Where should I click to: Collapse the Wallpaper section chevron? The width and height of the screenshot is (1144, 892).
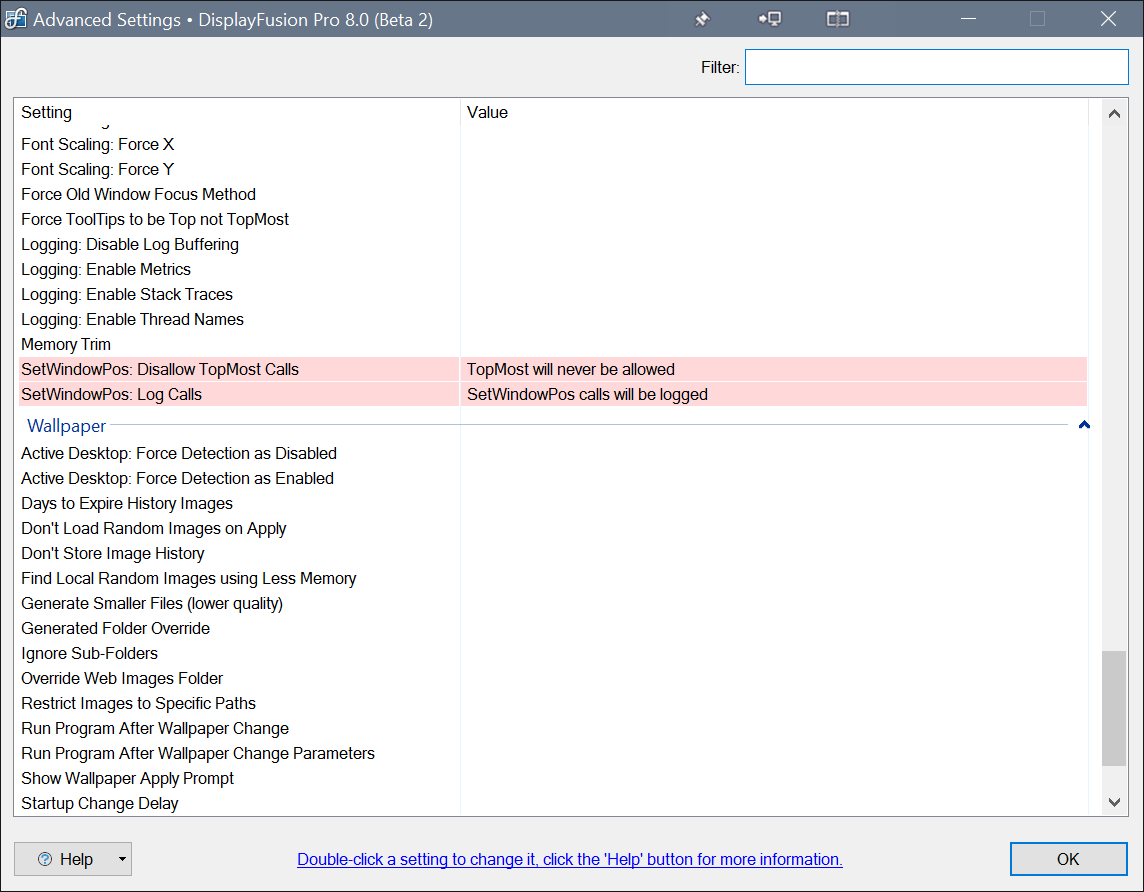1084,426
